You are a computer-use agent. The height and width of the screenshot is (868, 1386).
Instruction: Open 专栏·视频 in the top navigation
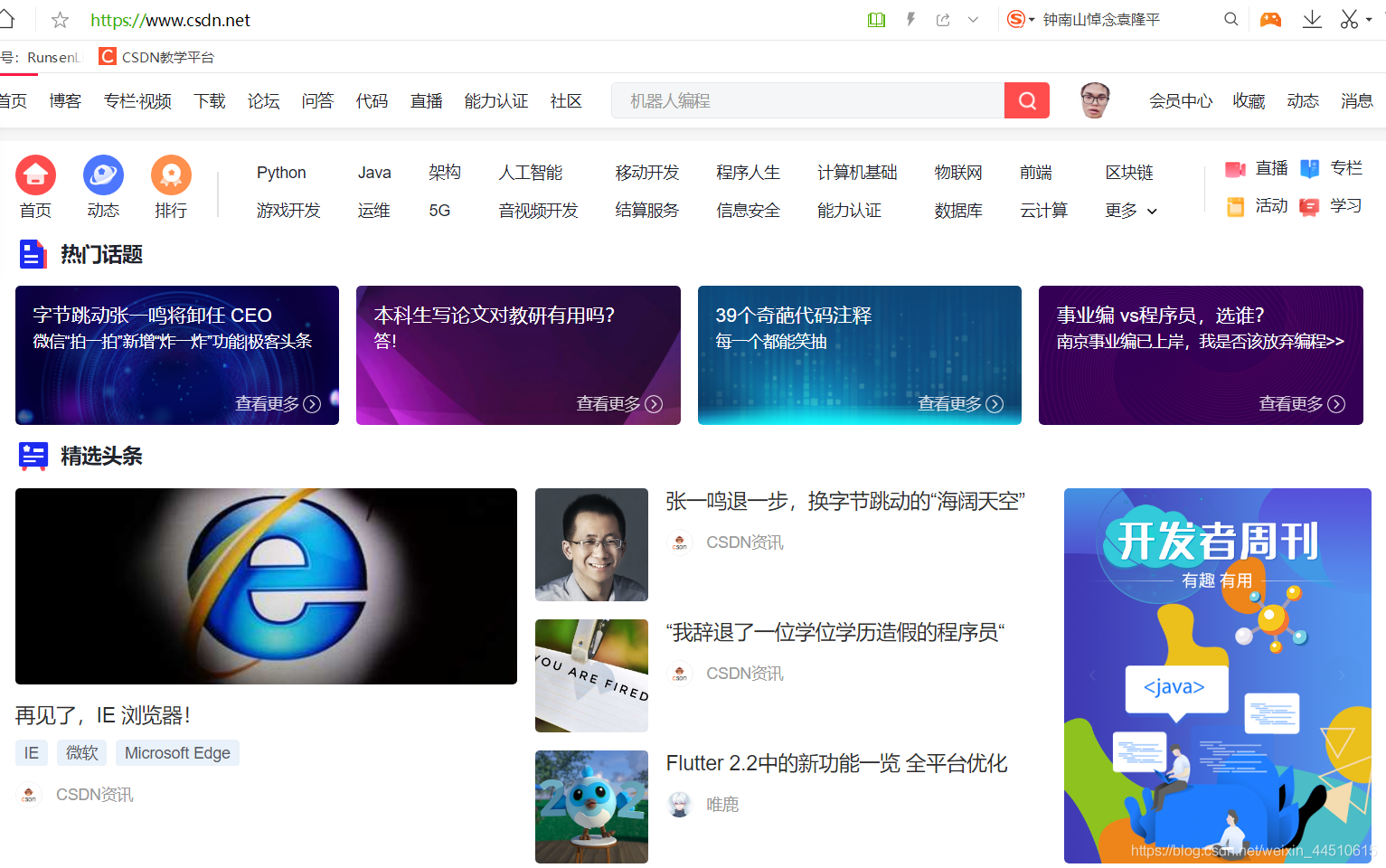[x=137, y=101]
